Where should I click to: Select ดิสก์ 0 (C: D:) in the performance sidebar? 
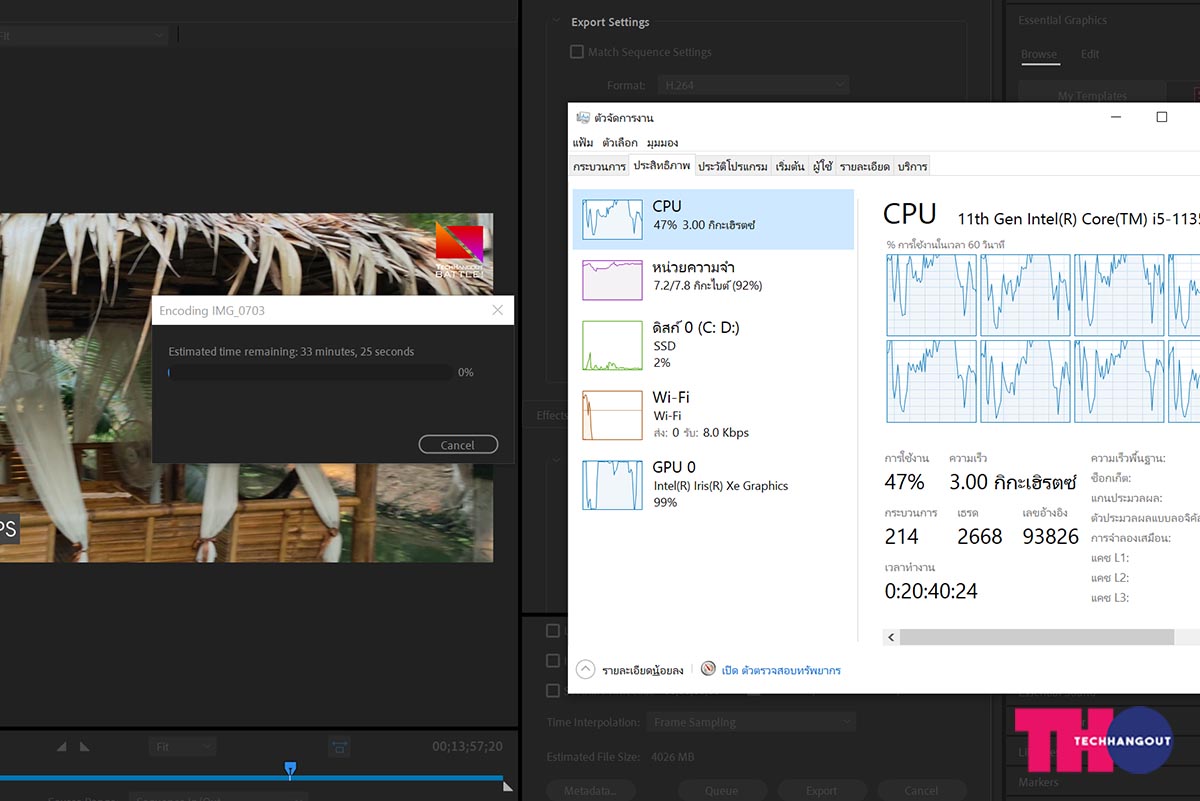(713, 344)
